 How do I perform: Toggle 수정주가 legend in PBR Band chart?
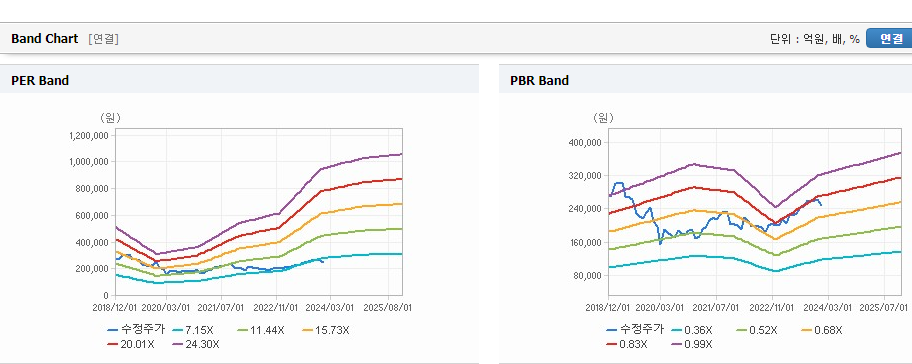coord(635,330)
